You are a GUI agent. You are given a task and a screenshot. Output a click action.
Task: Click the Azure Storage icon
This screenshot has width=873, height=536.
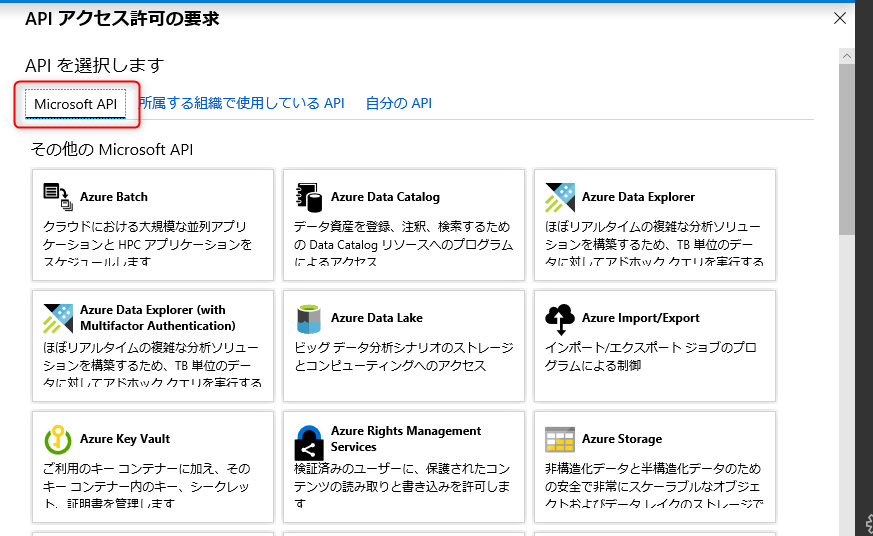pos(560,439)
